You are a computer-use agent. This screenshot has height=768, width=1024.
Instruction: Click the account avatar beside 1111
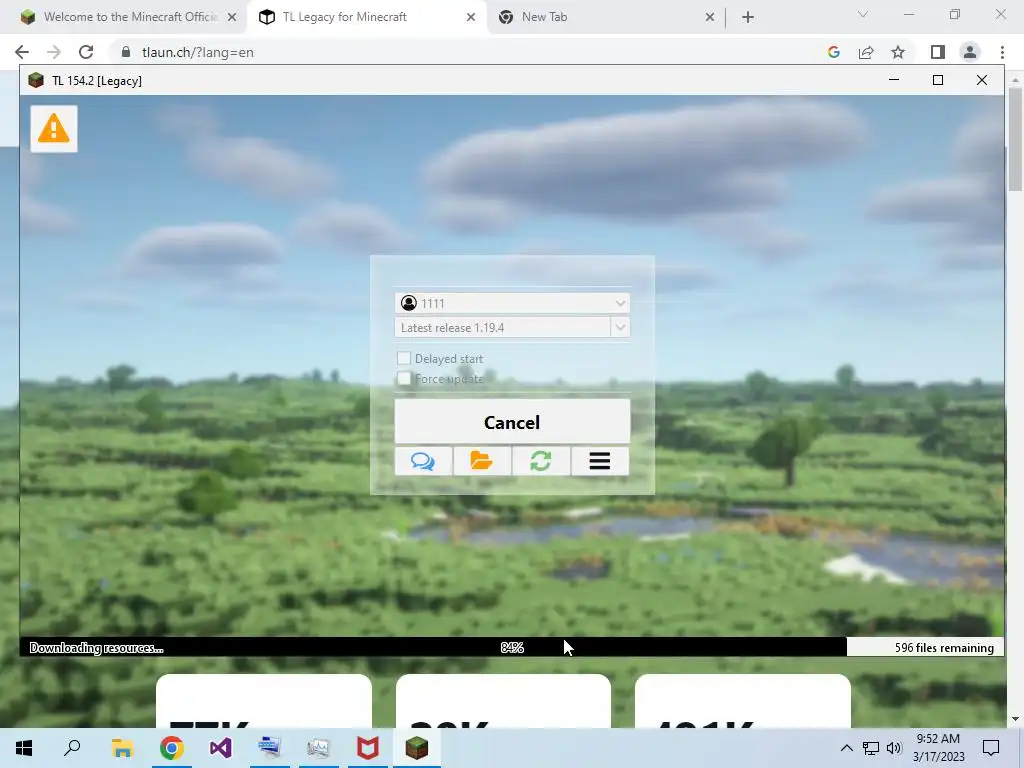coord(409,303)
